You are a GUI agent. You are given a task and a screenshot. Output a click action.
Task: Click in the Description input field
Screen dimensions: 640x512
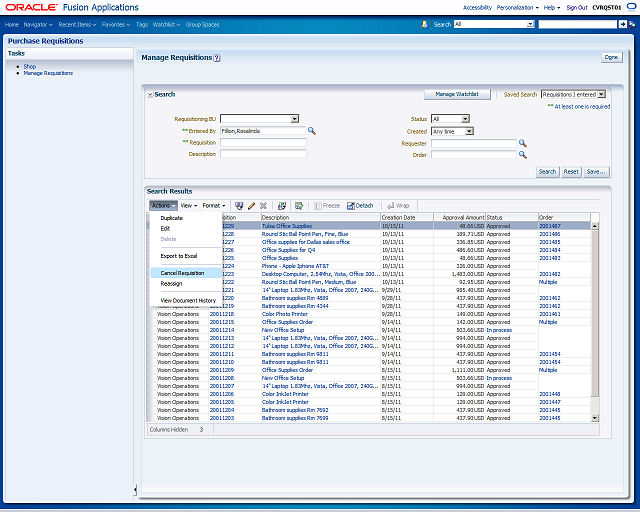(263, 154)
